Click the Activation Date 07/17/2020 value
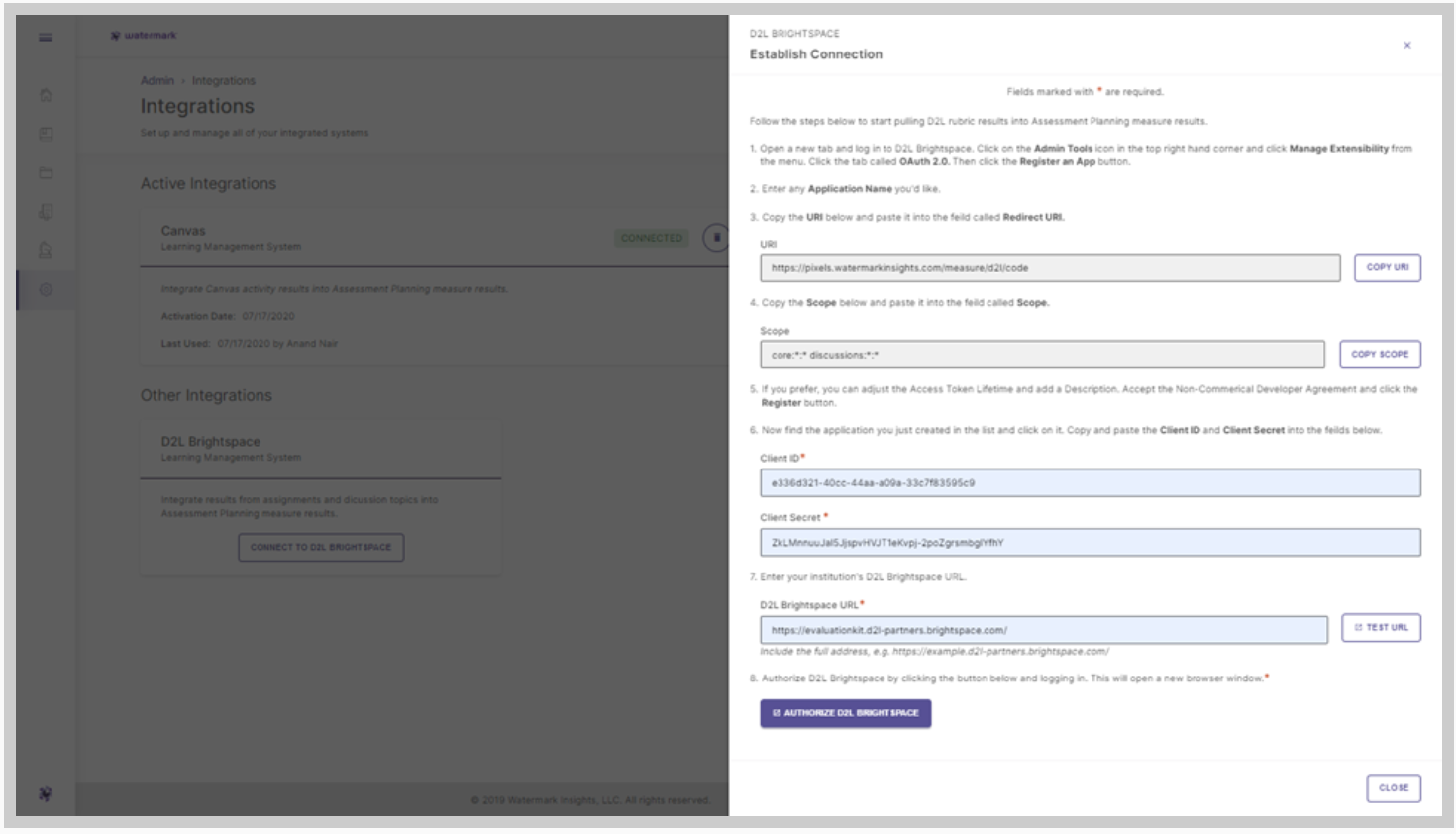 pyautogui.click(x=268, y=317)
